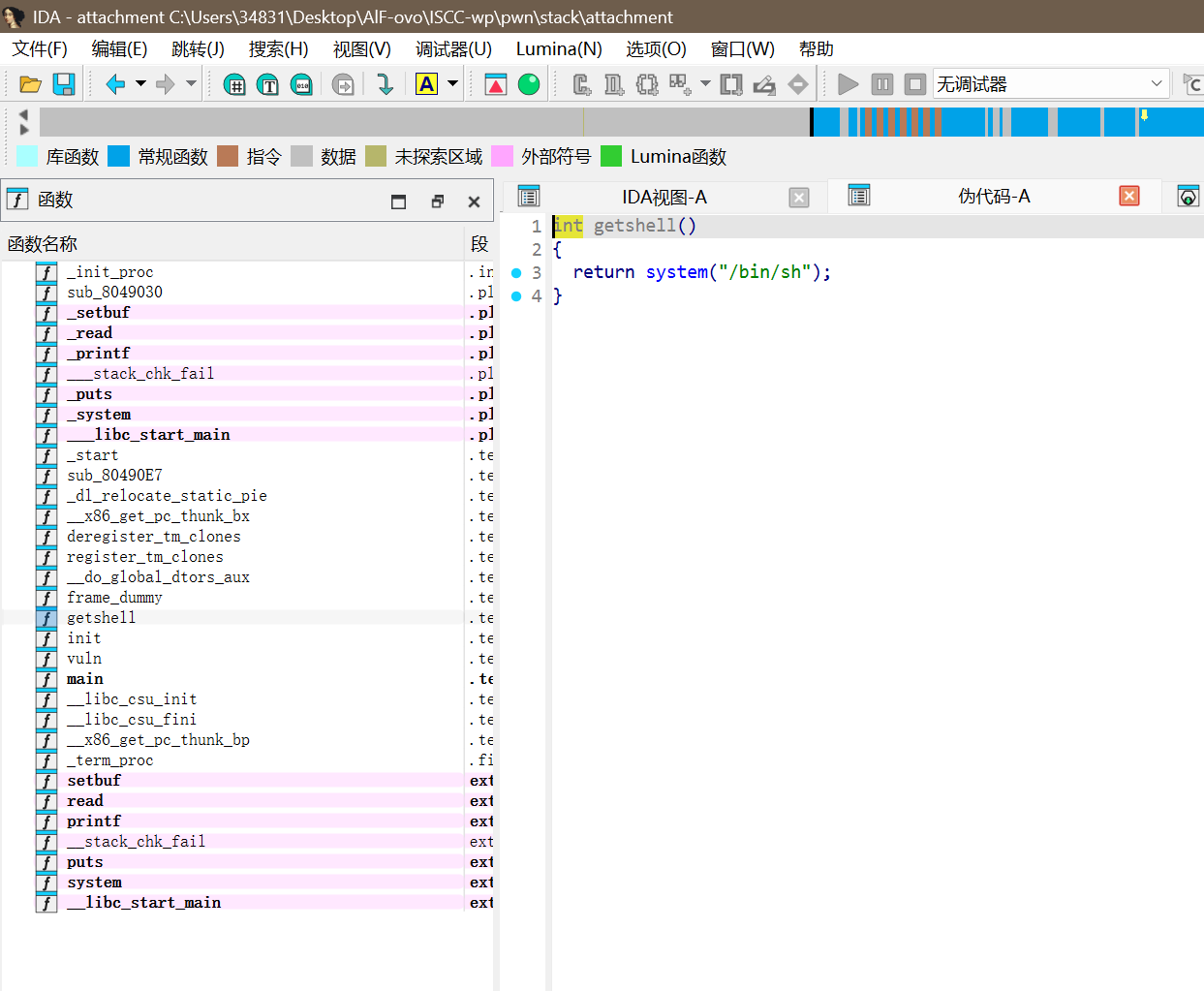
Task: Click the pink 外部符号 legend swatch
Action: 502,156
